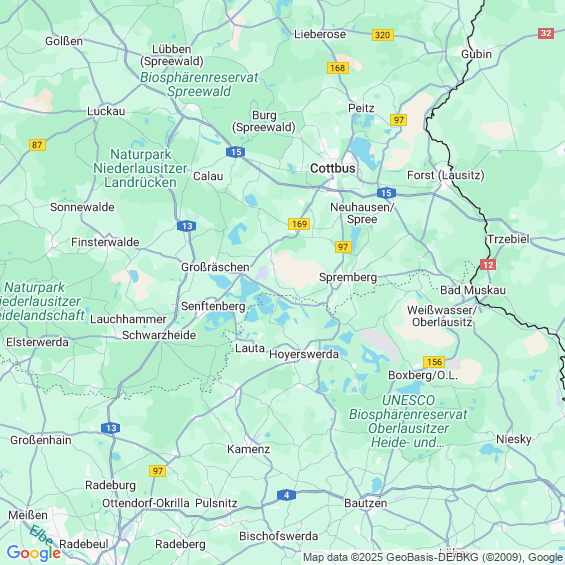Click the red 12 road shield near Trzebiel

488,264
